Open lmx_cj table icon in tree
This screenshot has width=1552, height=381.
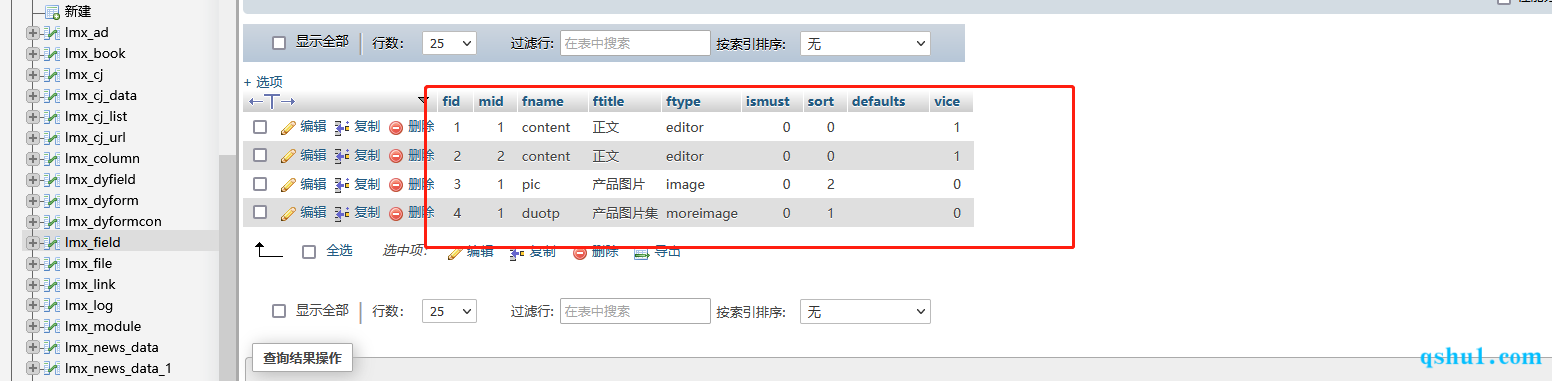click(x=53, y=75)
